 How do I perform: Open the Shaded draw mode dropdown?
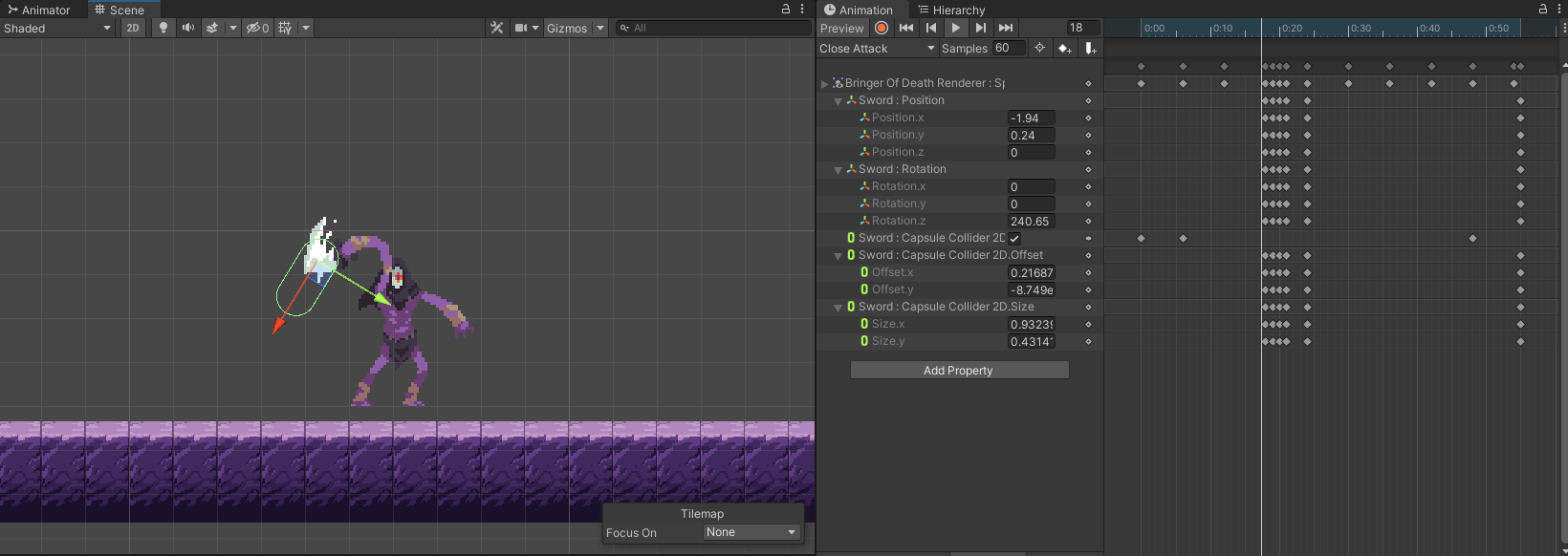pos(57,28)
